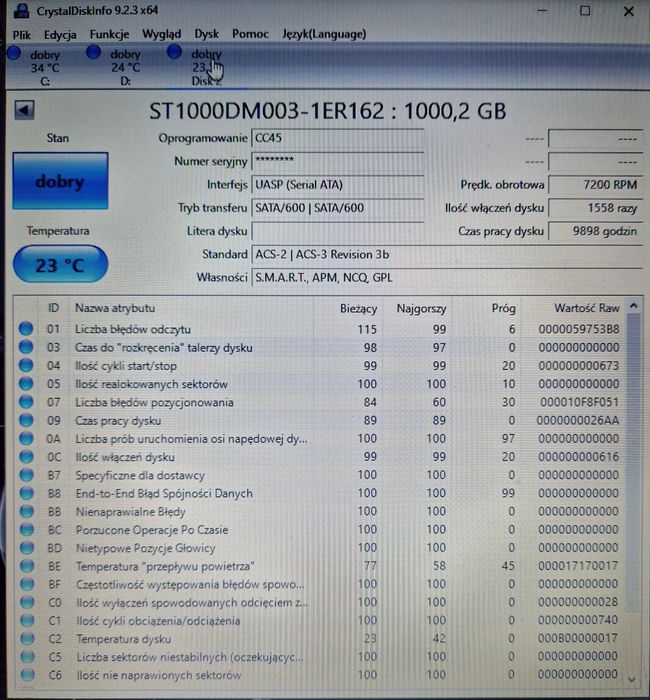The width and height of the screenshot is (650, 700).
Task: Click the Wartość Raw column header
Action: 573,308
